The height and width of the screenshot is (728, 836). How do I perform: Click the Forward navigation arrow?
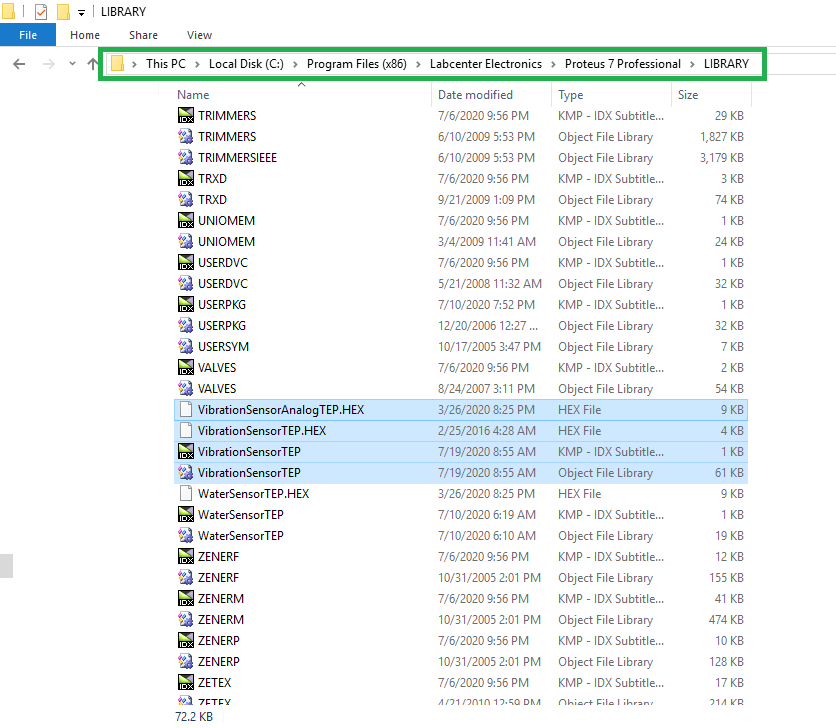[x=49, y=64]
